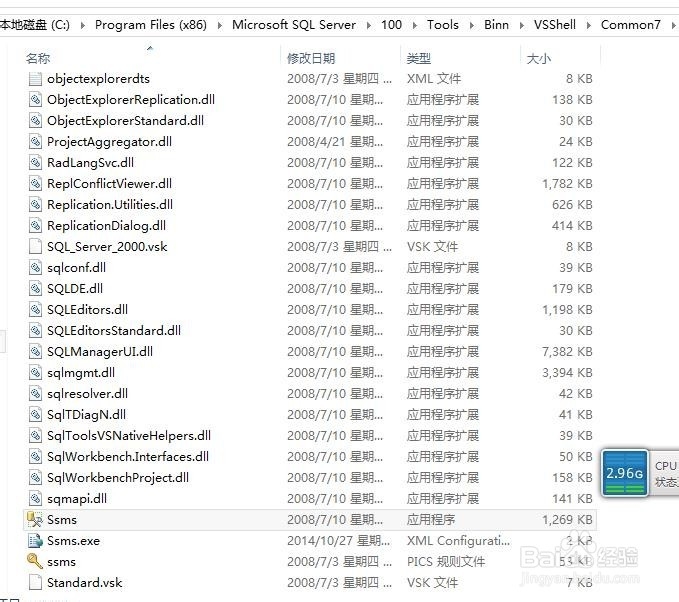Select file name Ssms.exe
679x602 pixels.
[x=73, y=541]
